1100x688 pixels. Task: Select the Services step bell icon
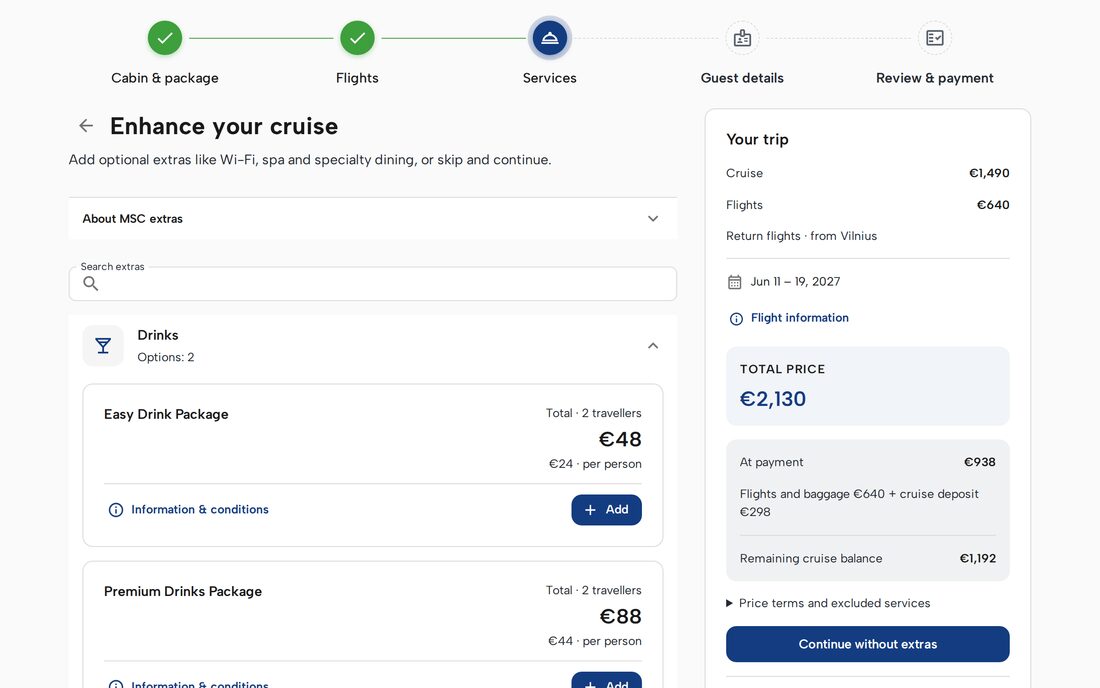[x=549, y=38]
